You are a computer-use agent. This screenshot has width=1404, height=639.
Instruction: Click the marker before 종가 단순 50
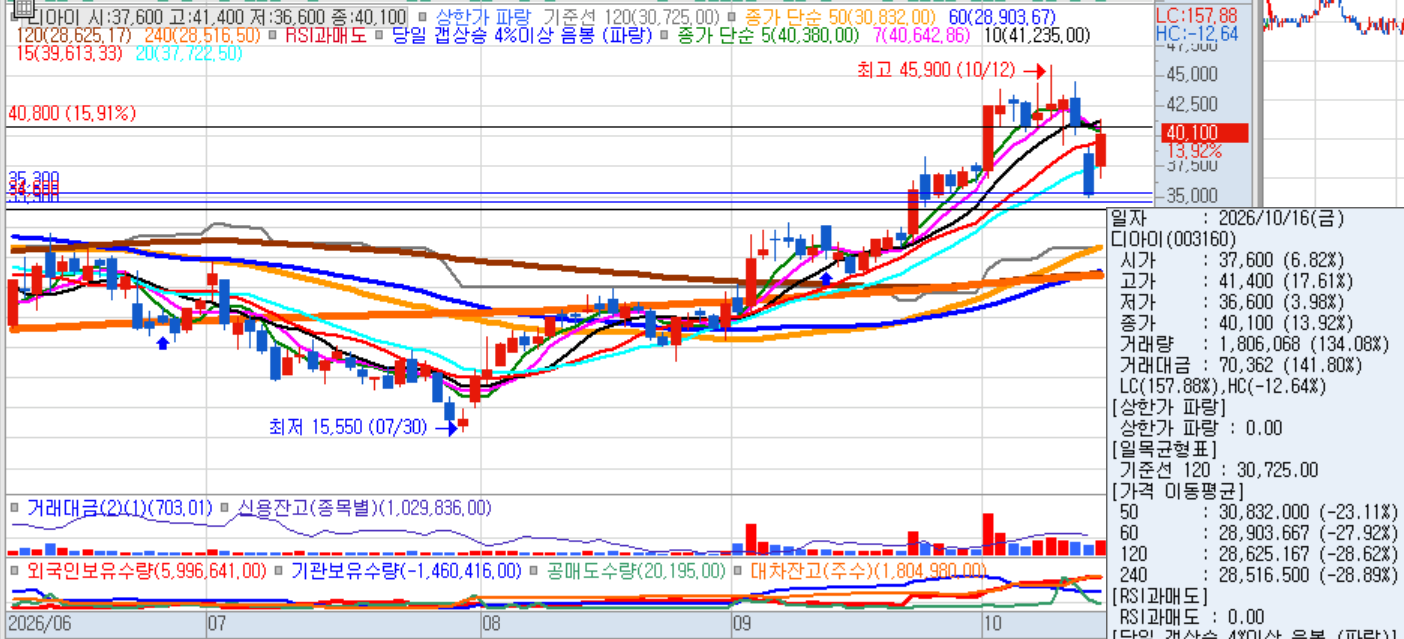[x=731, y=17]
